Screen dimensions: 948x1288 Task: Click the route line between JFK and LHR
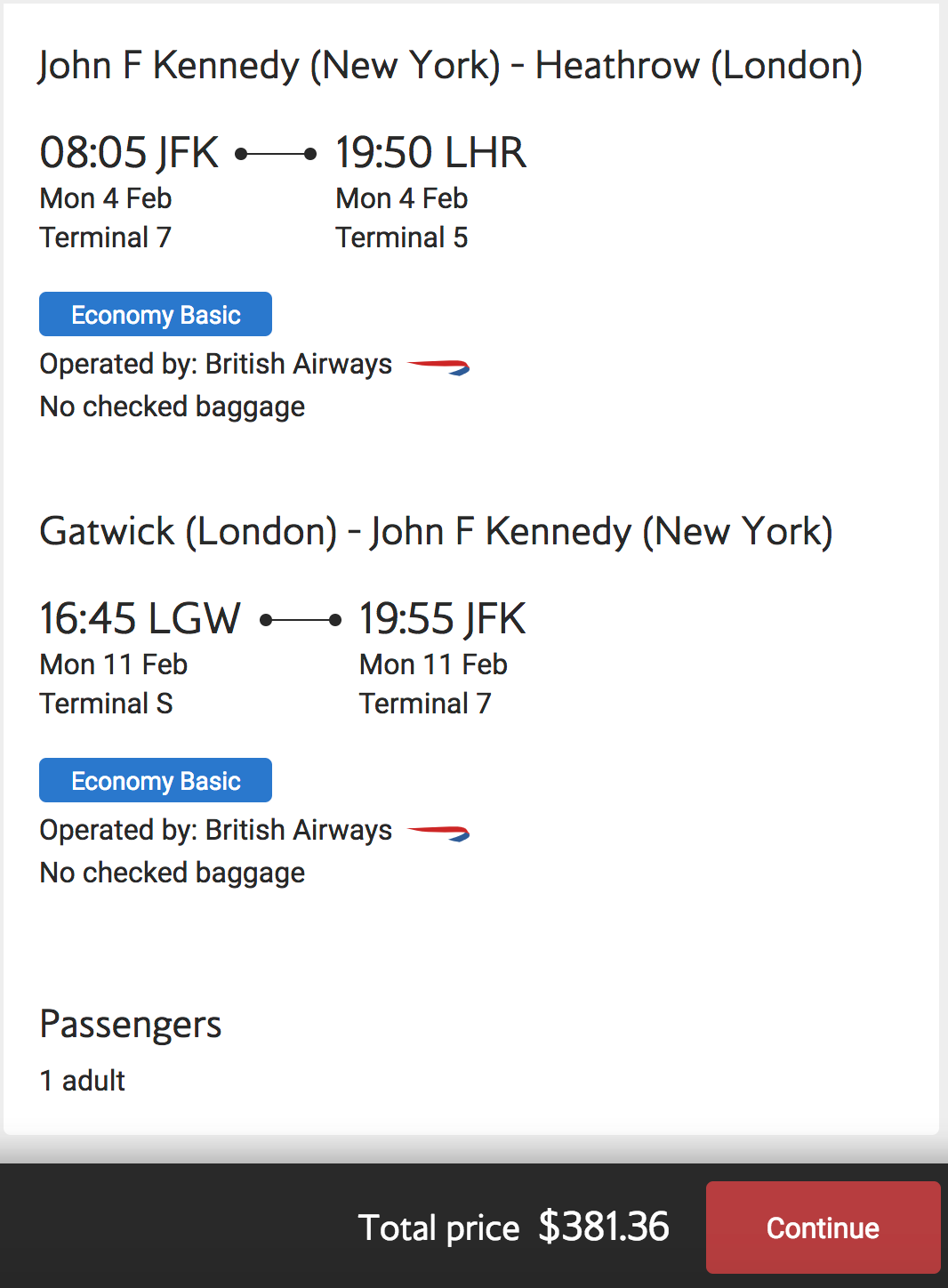coord(276,154)
